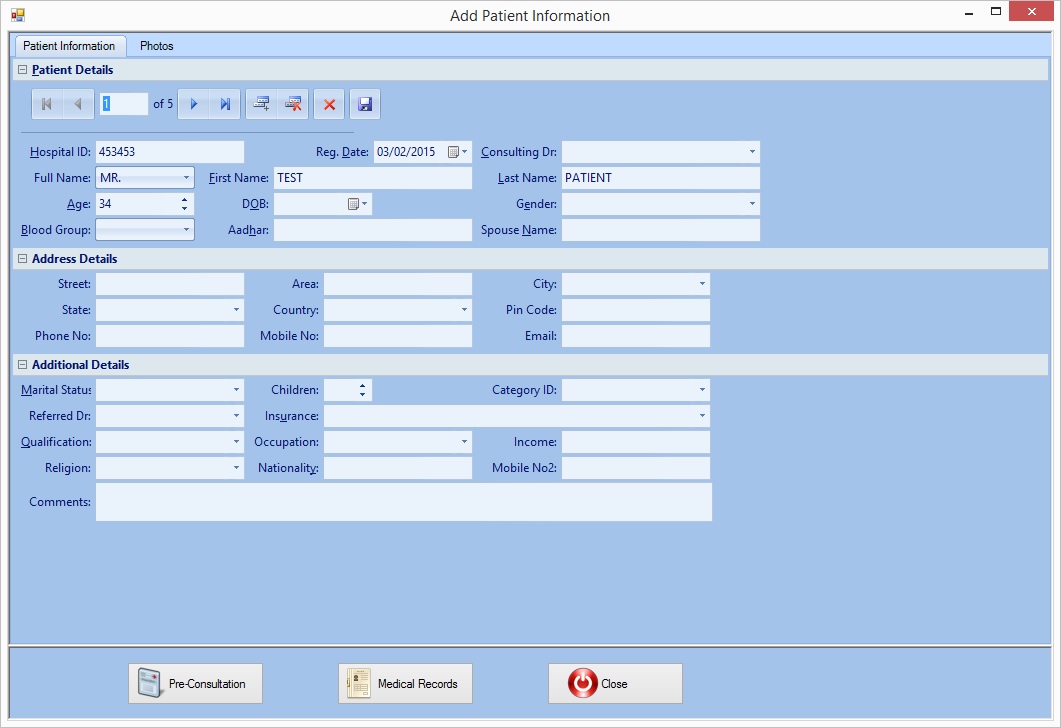Open Medical Records

tap(405, 684)
